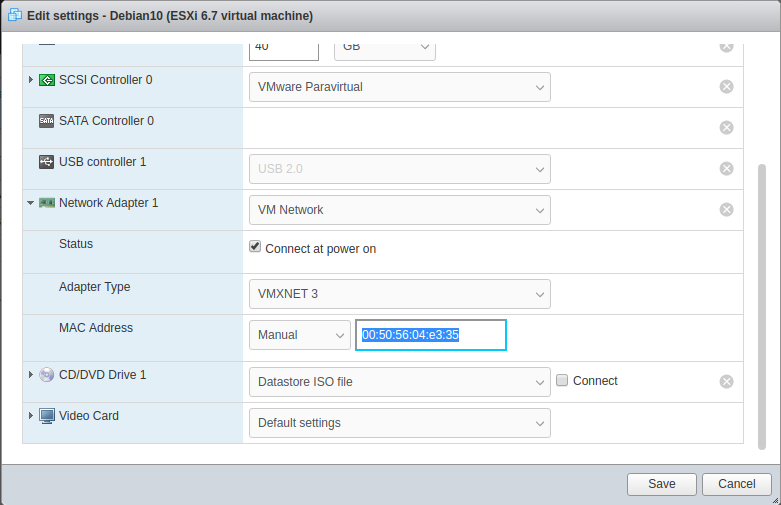
Task: Expand the SCSI Controller 0 row
Action: tap(30, 79)
